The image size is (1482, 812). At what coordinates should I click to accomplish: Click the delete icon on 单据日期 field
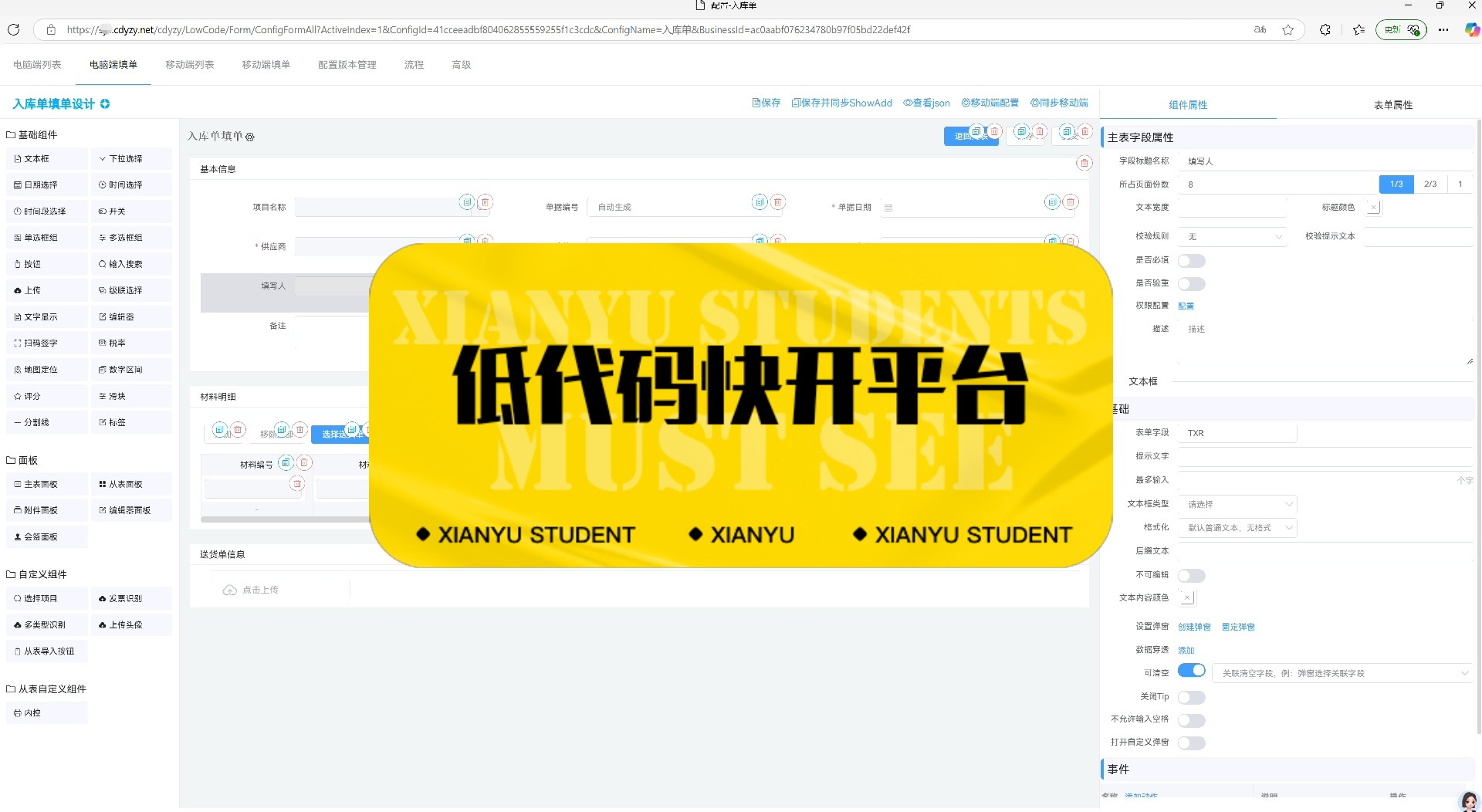1071,202
